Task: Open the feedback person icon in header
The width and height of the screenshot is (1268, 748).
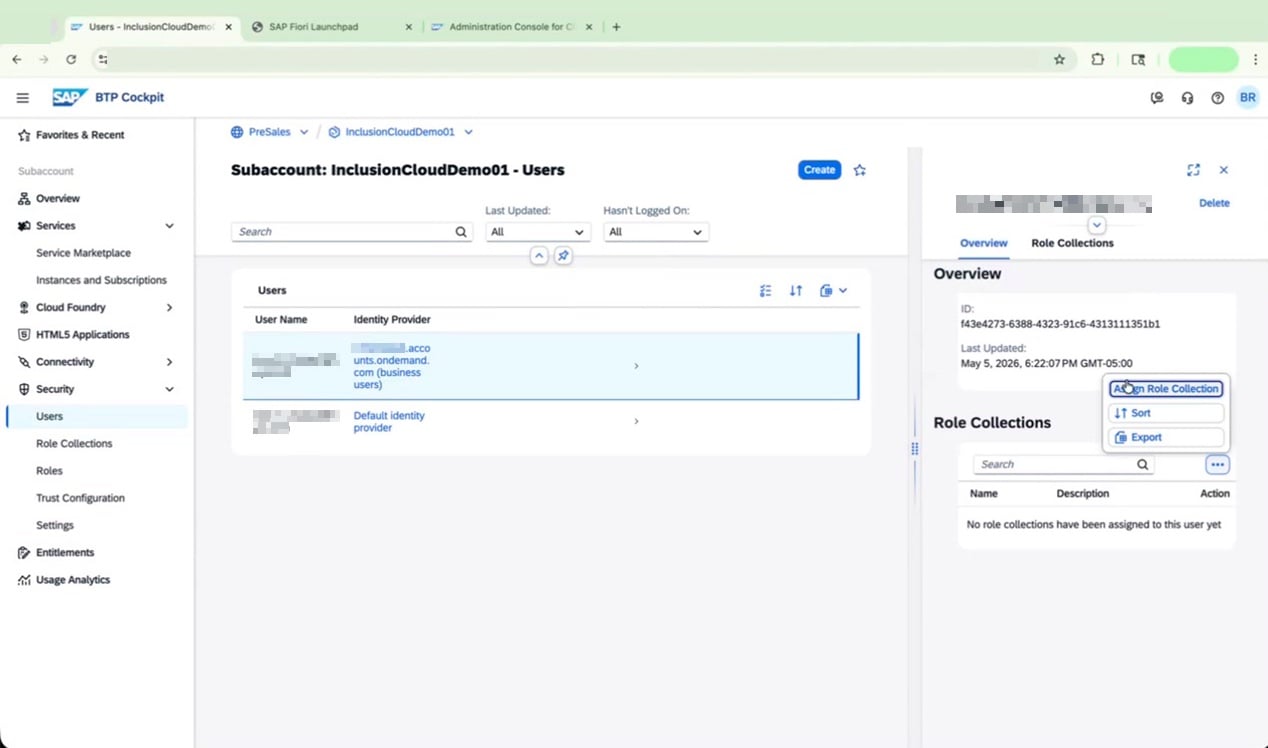Action: [x=1157, y=98]
